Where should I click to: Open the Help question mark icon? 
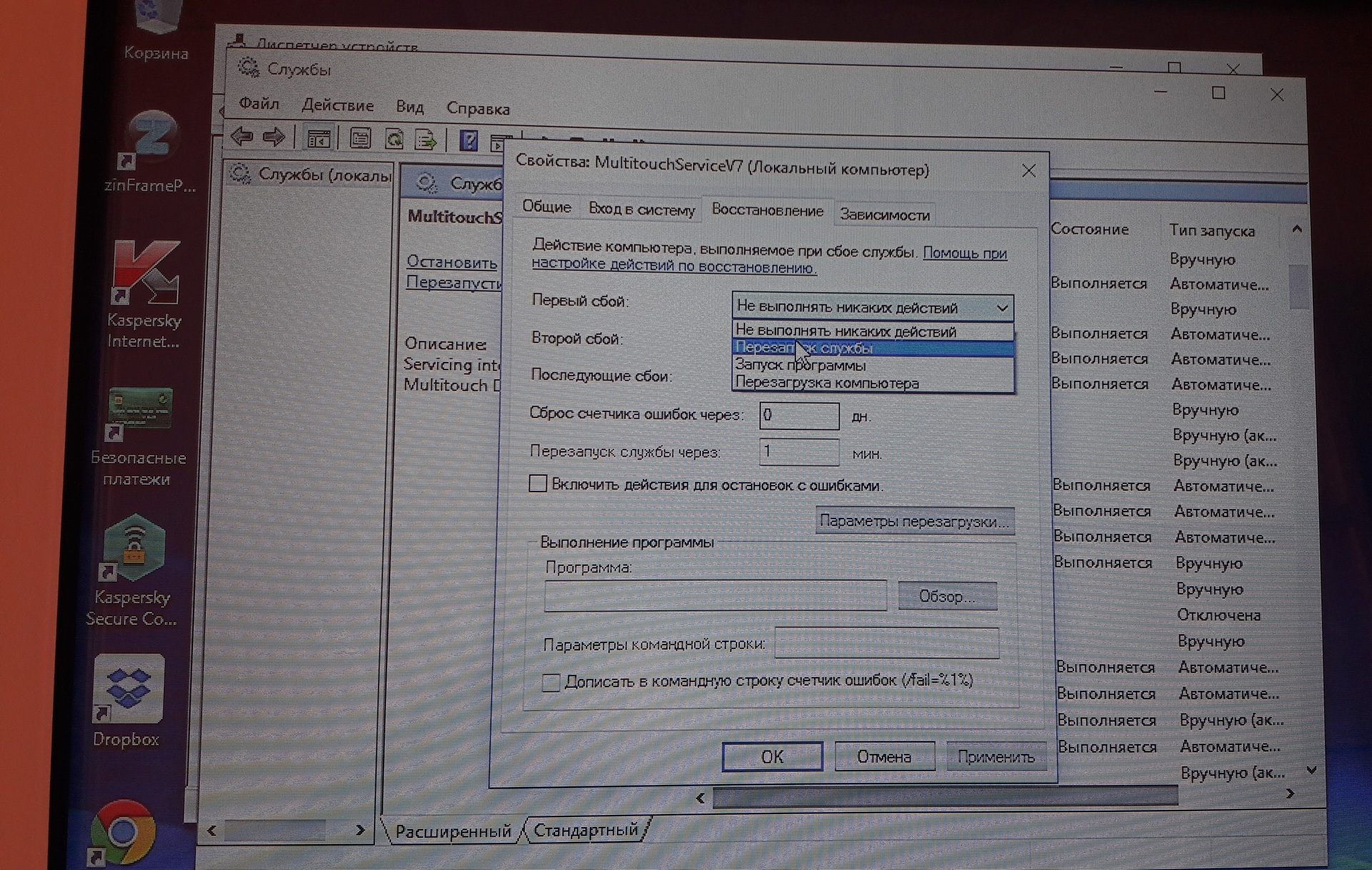coord(469,140)
